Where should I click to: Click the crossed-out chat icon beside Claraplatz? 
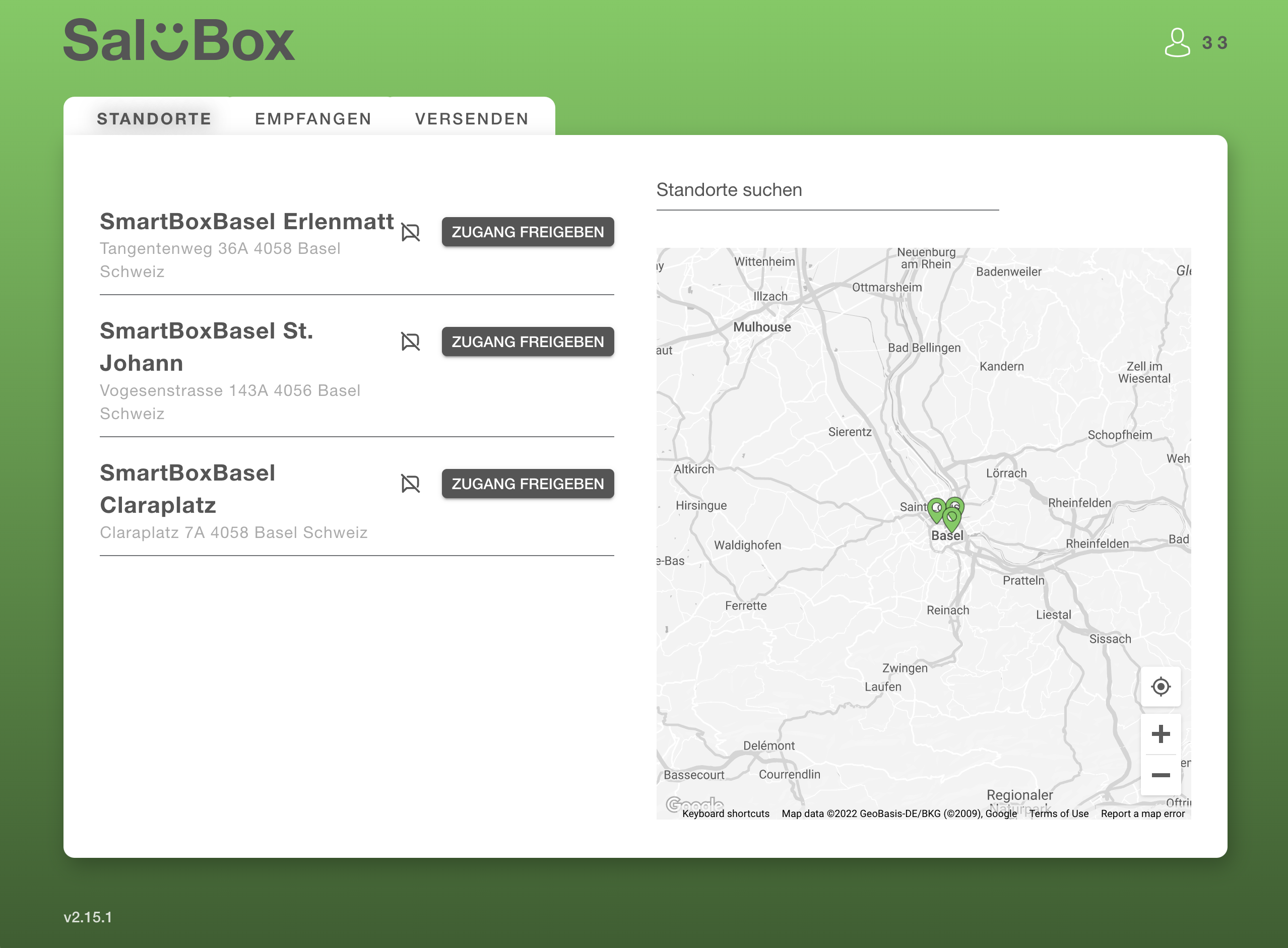(410, 484)
